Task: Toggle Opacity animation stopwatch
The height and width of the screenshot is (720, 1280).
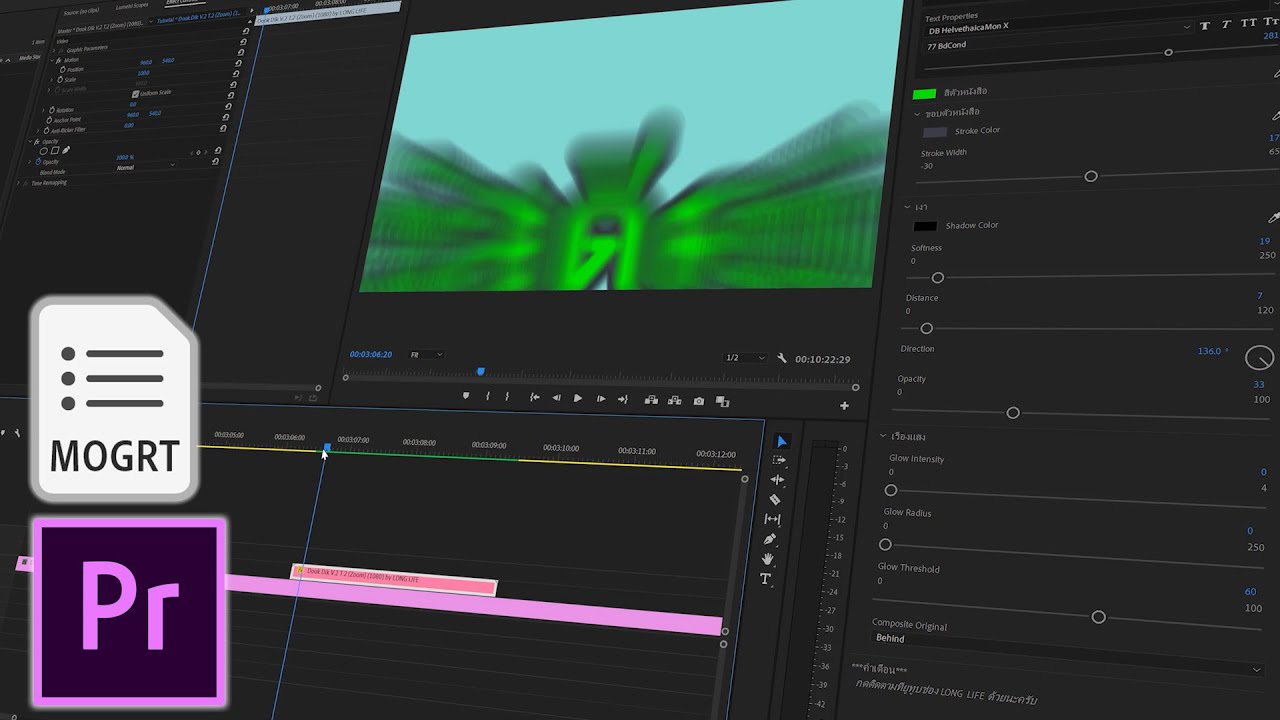Action: click(38, 162)
